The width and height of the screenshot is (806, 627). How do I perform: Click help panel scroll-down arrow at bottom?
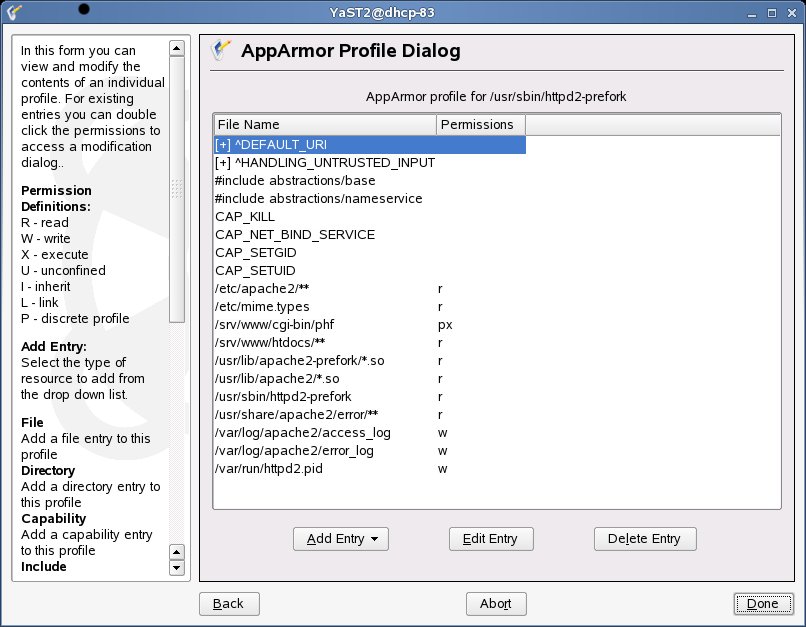177,568
